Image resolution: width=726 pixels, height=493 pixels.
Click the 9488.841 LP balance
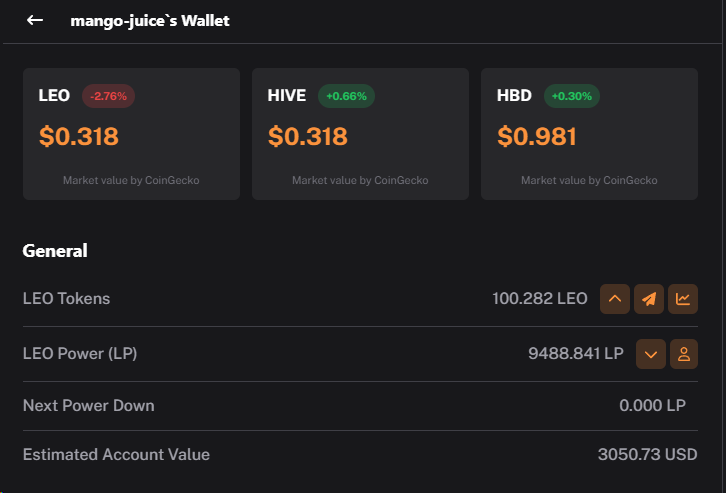click(576, 354)
